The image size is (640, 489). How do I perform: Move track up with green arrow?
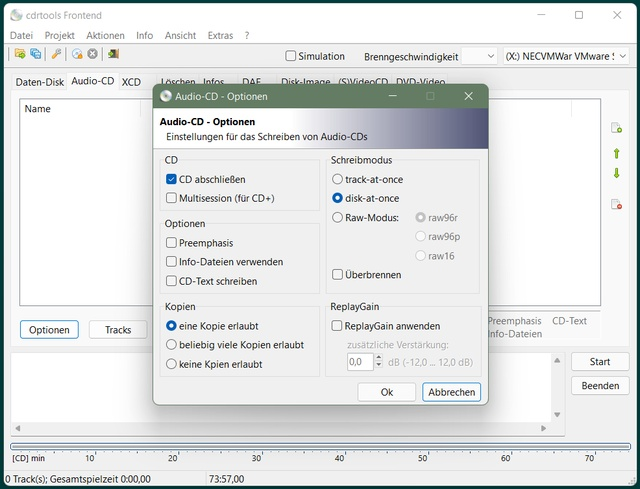coord(616,153)
